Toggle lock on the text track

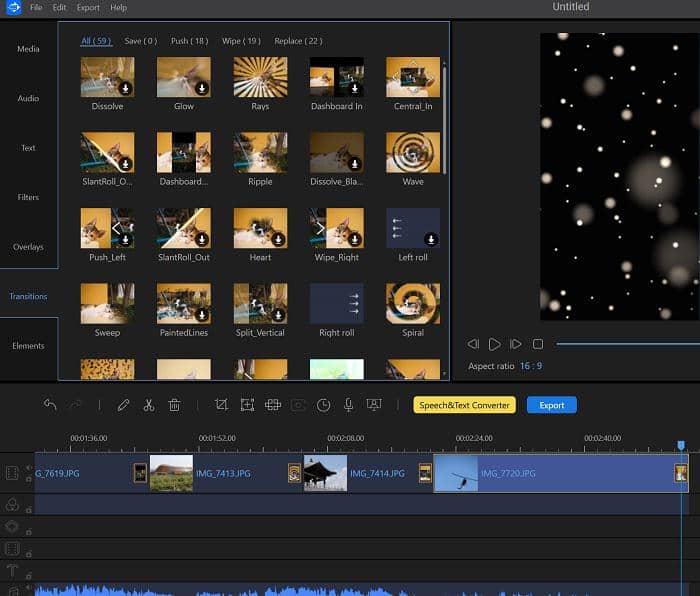click(28, 574)
